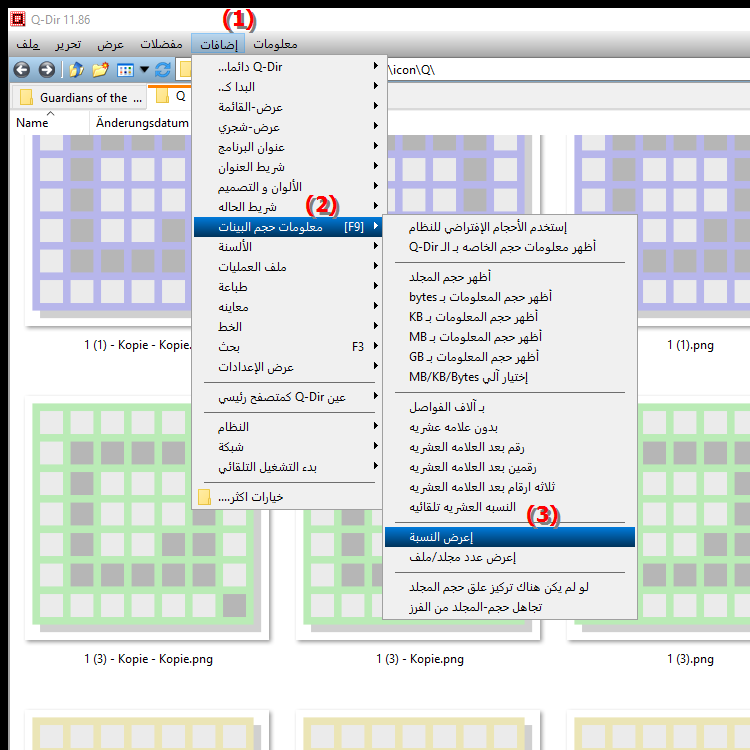This screenshot has width=750, height=750.
Task: Open the view mode dropdown arrow
Action: click(x=144, y=70)
